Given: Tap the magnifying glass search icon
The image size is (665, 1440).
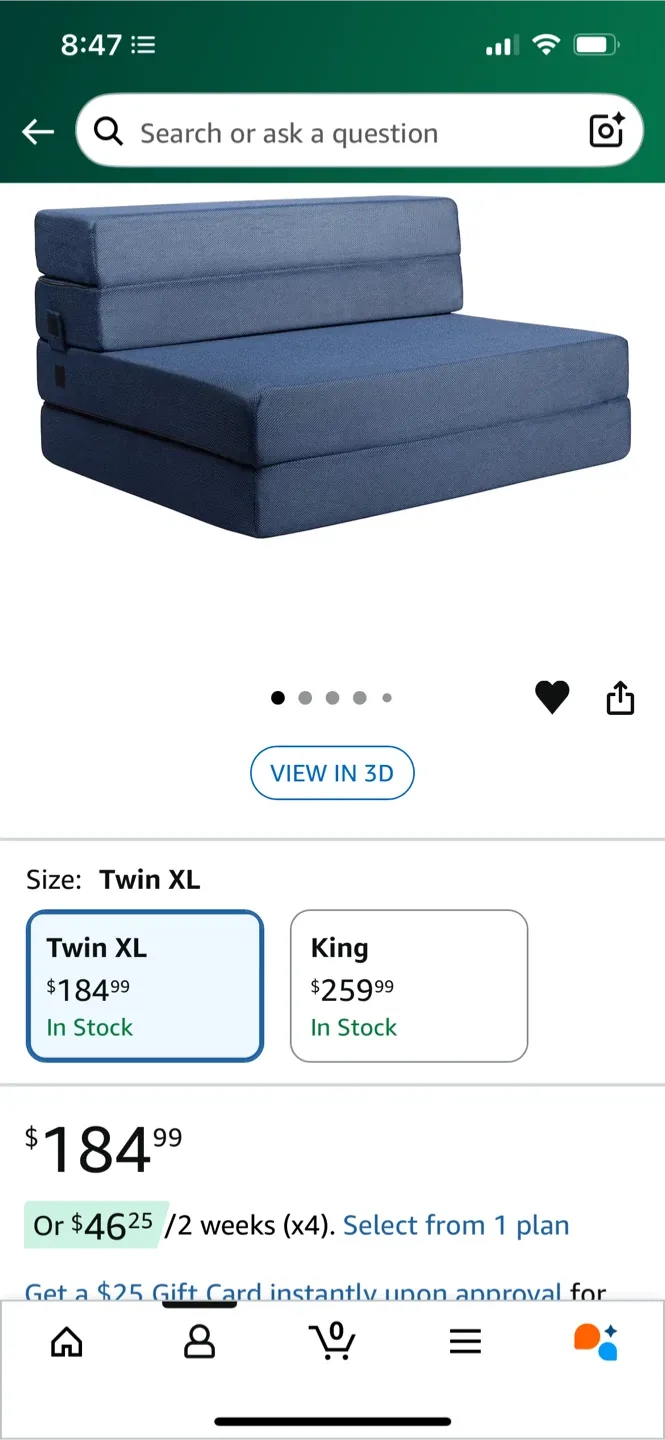Looking at the screenshot, I should coord(110,131).
